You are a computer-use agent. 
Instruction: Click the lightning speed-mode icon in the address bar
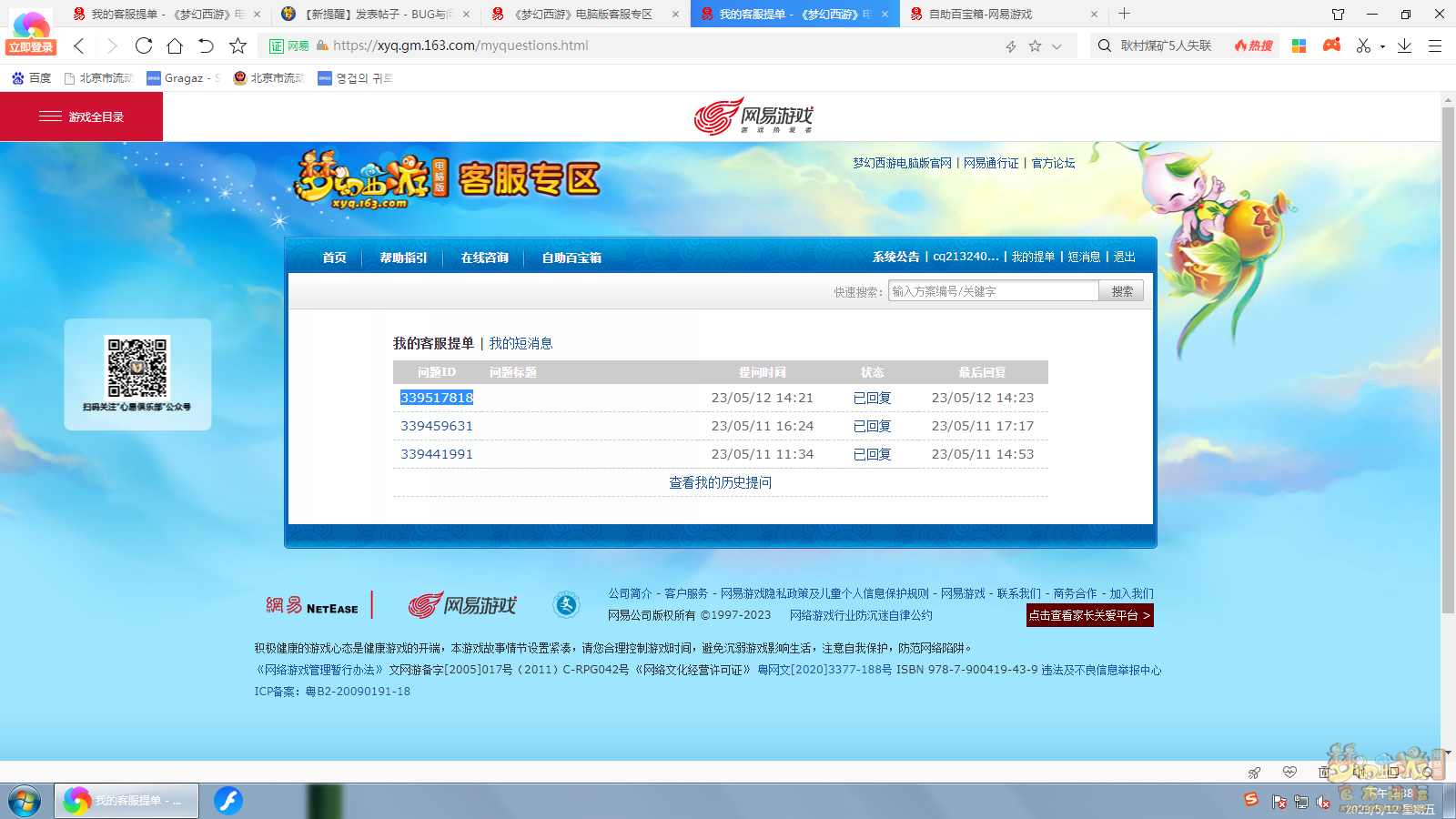[1011, 46]
